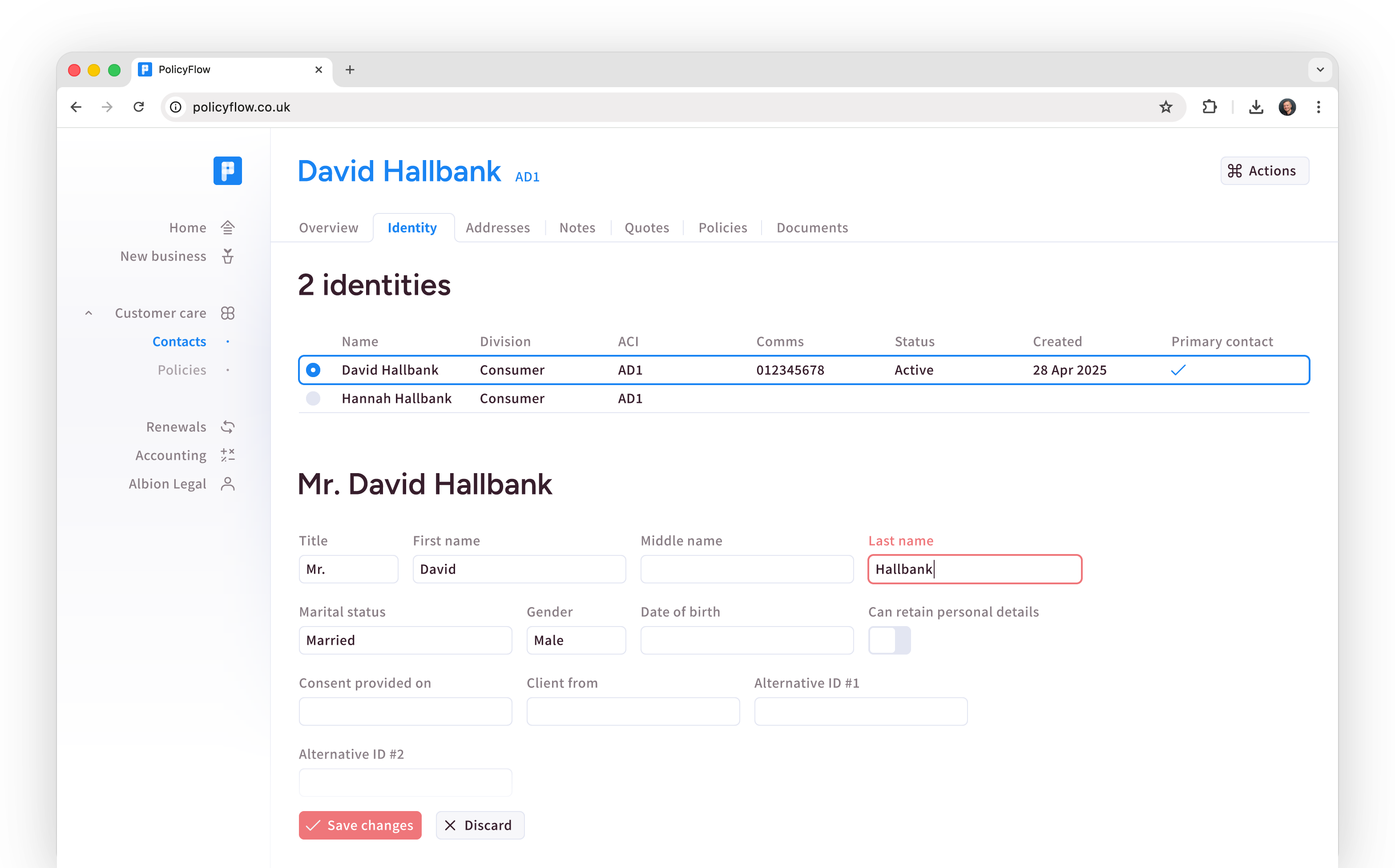Click the browser downloads icon

[1256, 107]
